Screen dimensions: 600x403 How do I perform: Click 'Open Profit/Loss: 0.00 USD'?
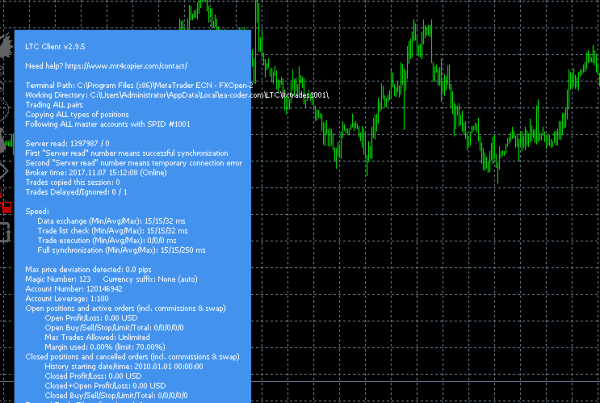pos(91,318)
